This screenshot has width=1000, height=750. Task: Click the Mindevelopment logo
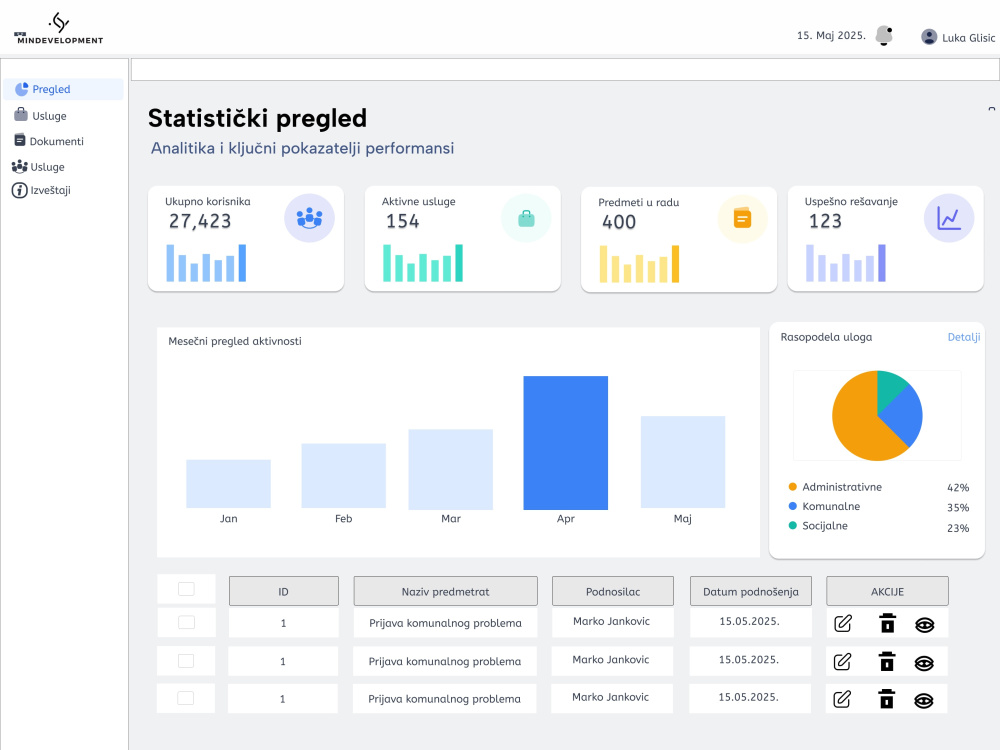(59, 29)
